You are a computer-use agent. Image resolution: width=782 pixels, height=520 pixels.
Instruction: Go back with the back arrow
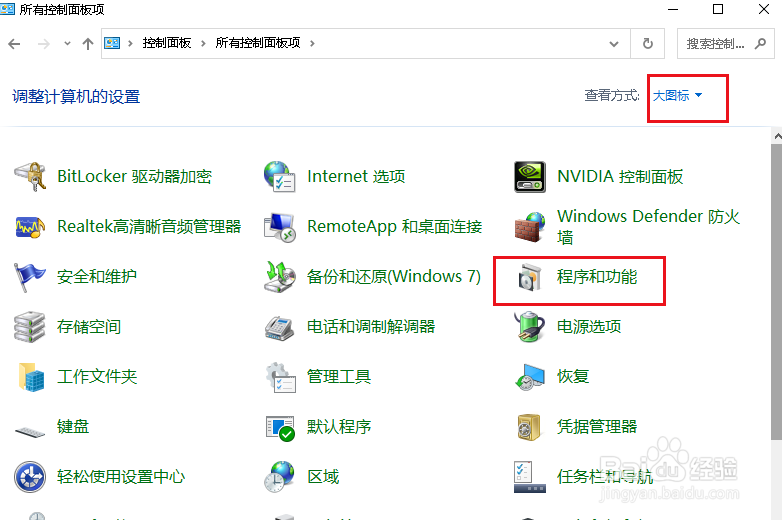click(14, 44)
